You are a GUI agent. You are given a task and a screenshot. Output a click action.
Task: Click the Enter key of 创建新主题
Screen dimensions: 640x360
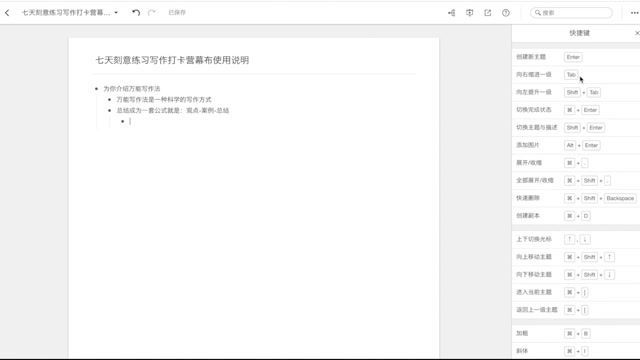click(573, 57)
